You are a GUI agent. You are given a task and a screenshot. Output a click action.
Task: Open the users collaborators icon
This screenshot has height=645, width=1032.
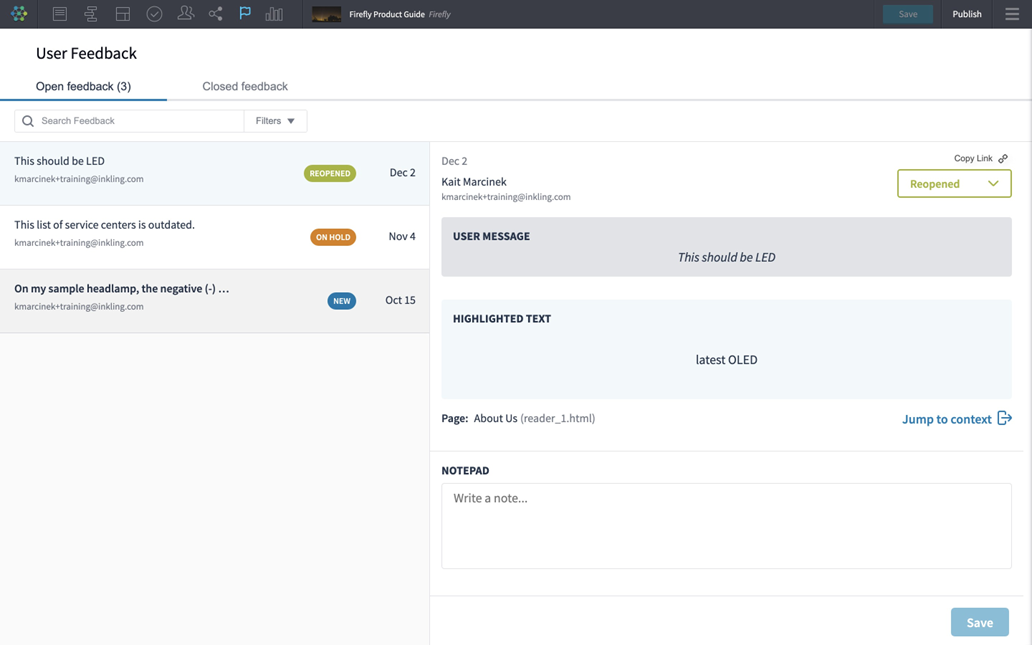(185, 14)
